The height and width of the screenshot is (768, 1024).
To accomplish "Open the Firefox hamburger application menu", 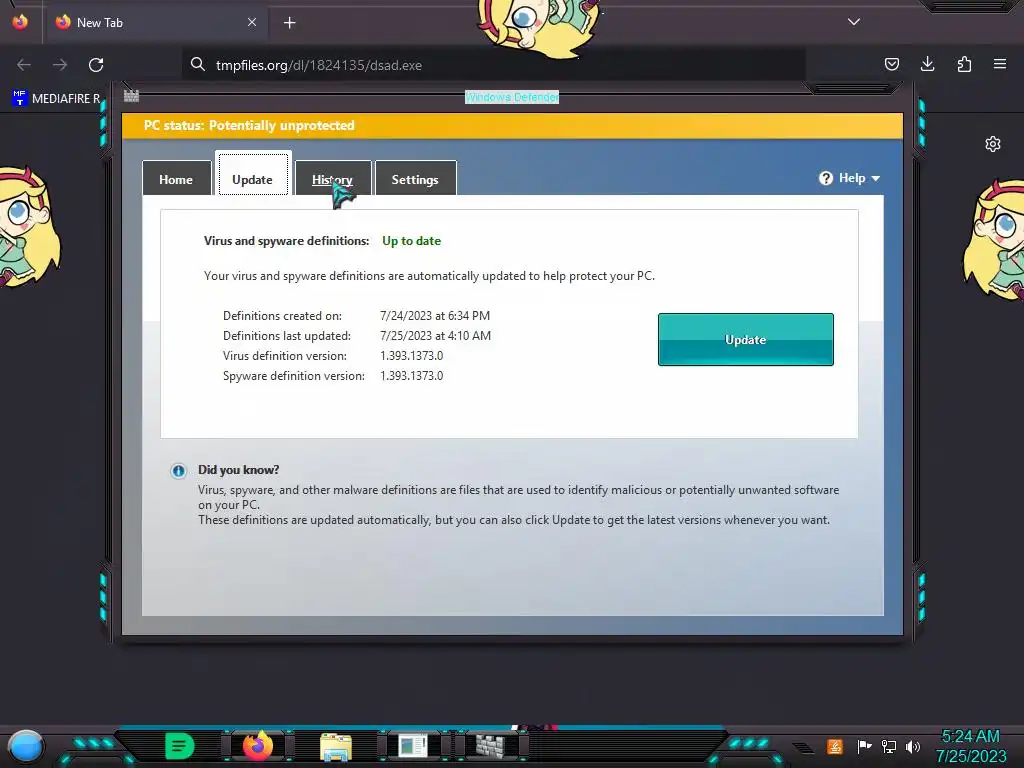I will pyautogui.click(x=1000, y=64).
